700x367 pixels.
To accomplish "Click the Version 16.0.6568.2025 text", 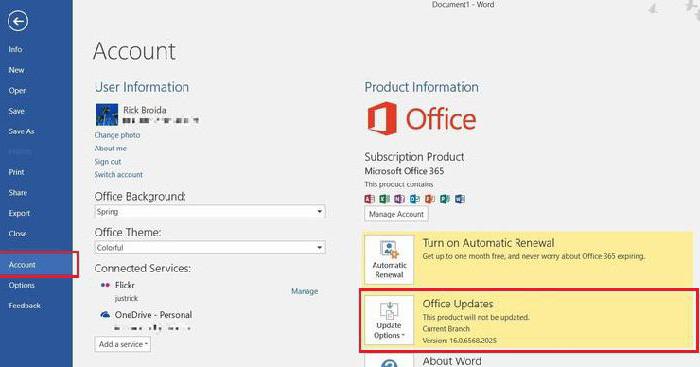I will (459, 340).
